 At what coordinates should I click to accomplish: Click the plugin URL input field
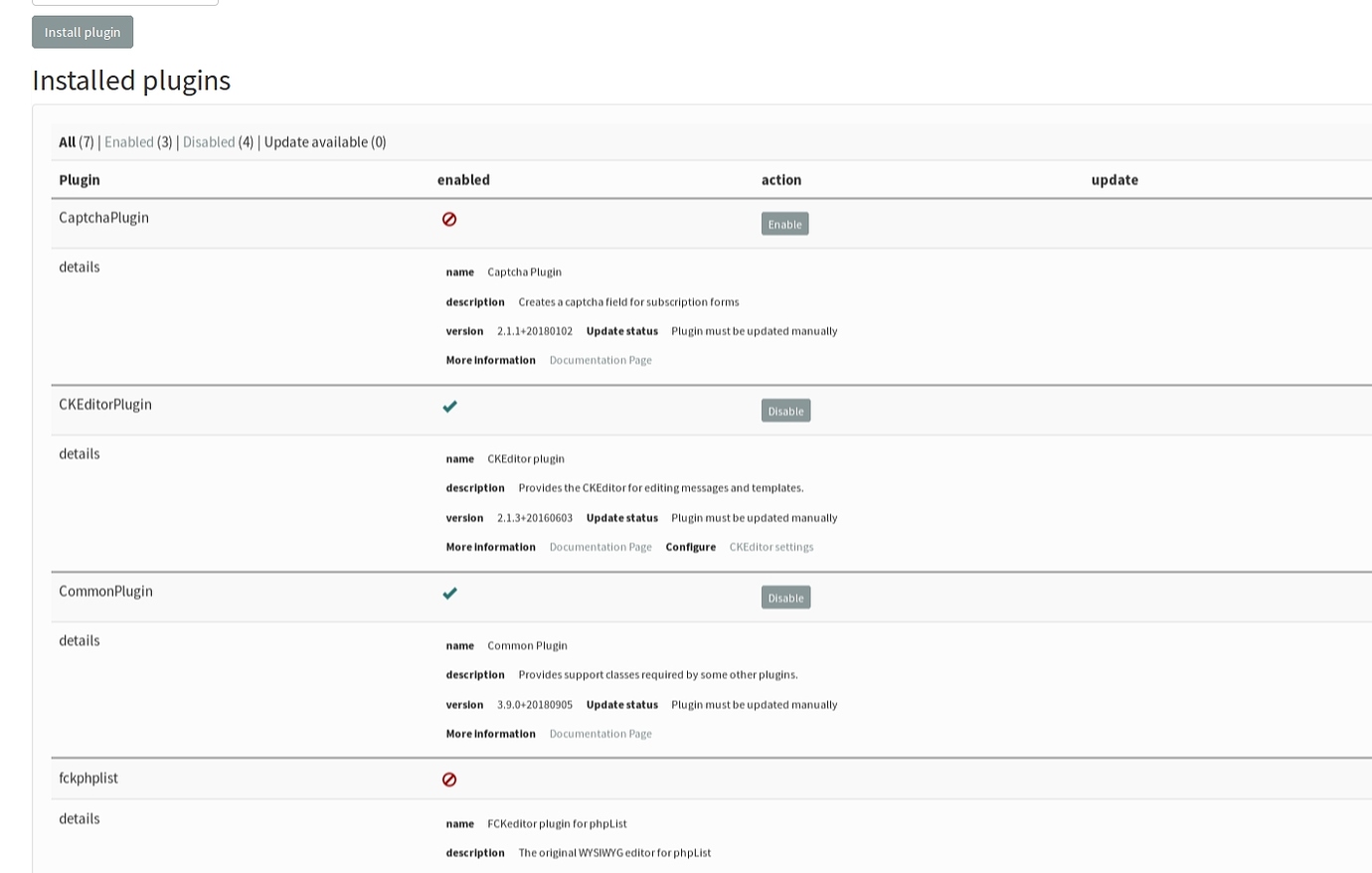click(x=124, y=2)
